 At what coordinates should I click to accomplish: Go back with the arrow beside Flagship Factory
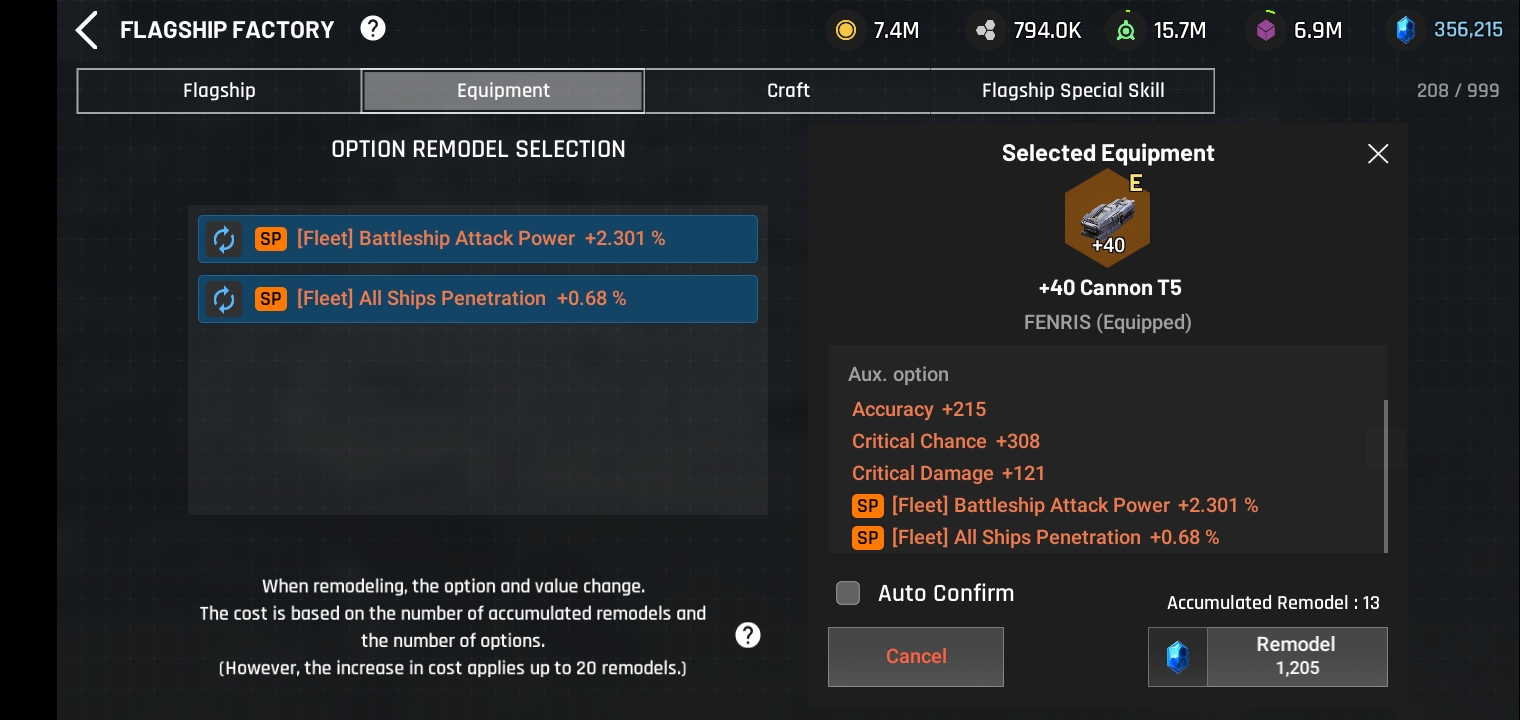87,30
